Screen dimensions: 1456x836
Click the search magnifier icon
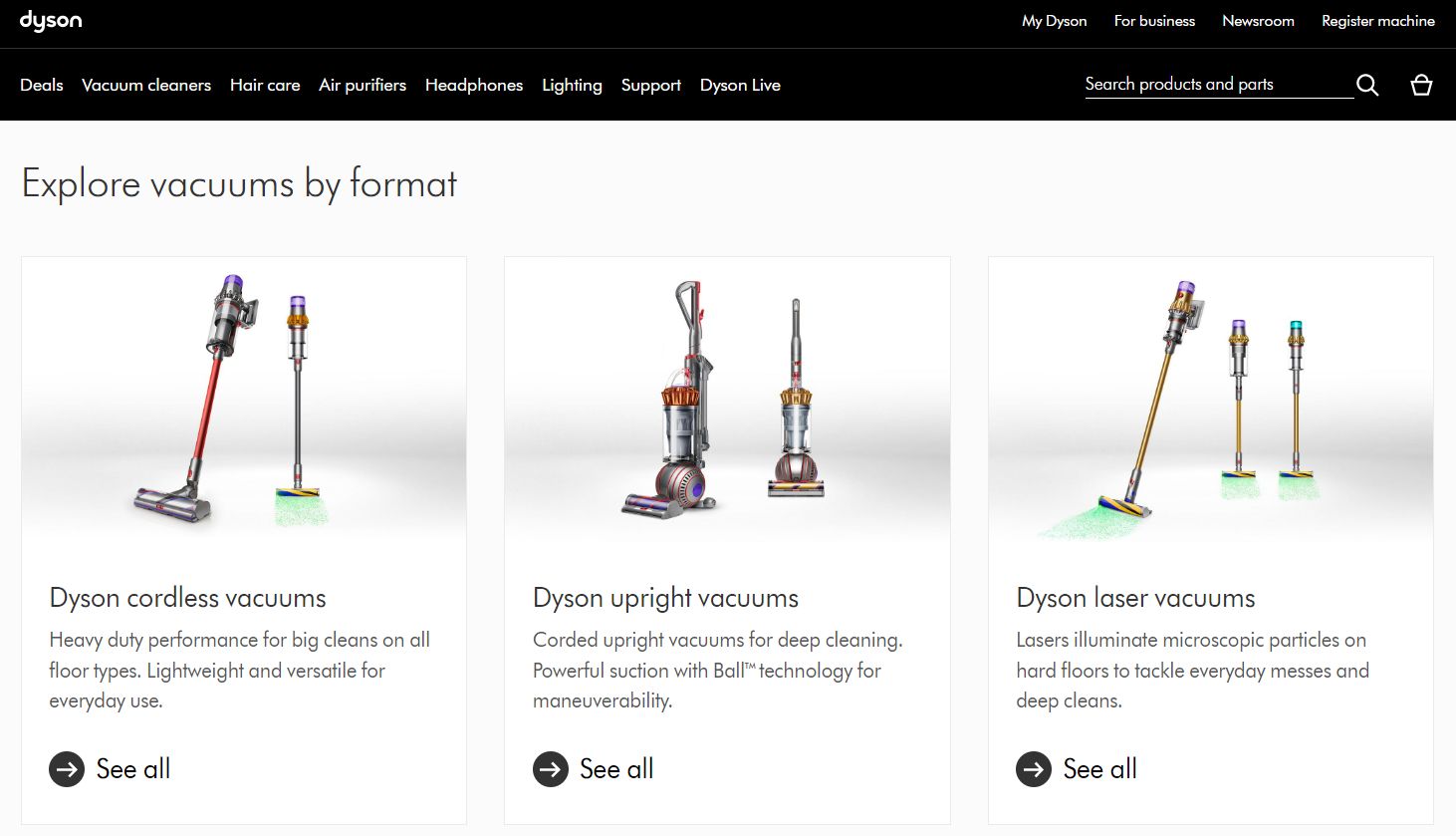[1367, 85]
